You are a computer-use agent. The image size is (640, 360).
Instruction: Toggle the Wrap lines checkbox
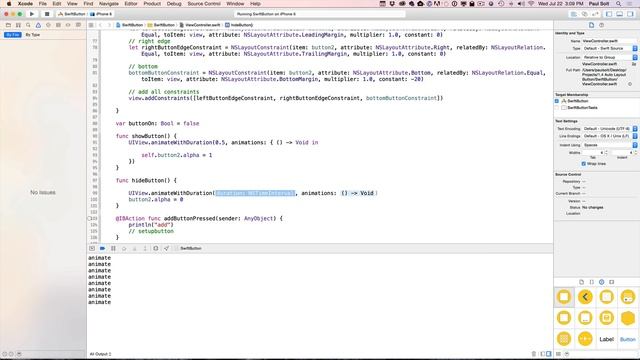(x=584, y=164)
